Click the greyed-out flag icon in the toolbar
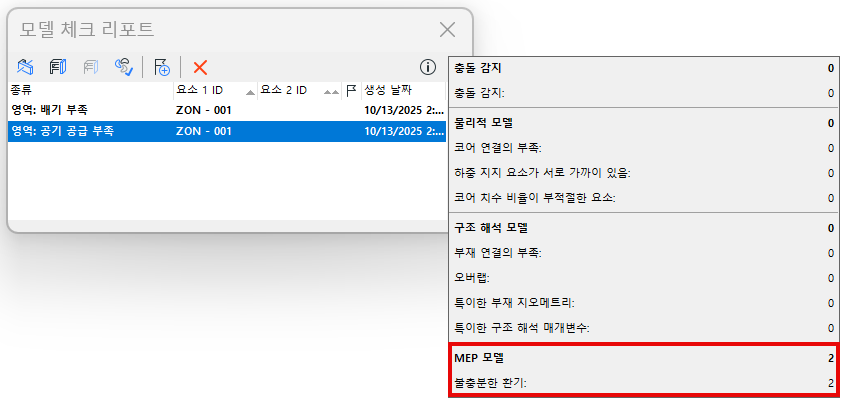The height and width of the screenshot is (404, 844). [90, 67]
